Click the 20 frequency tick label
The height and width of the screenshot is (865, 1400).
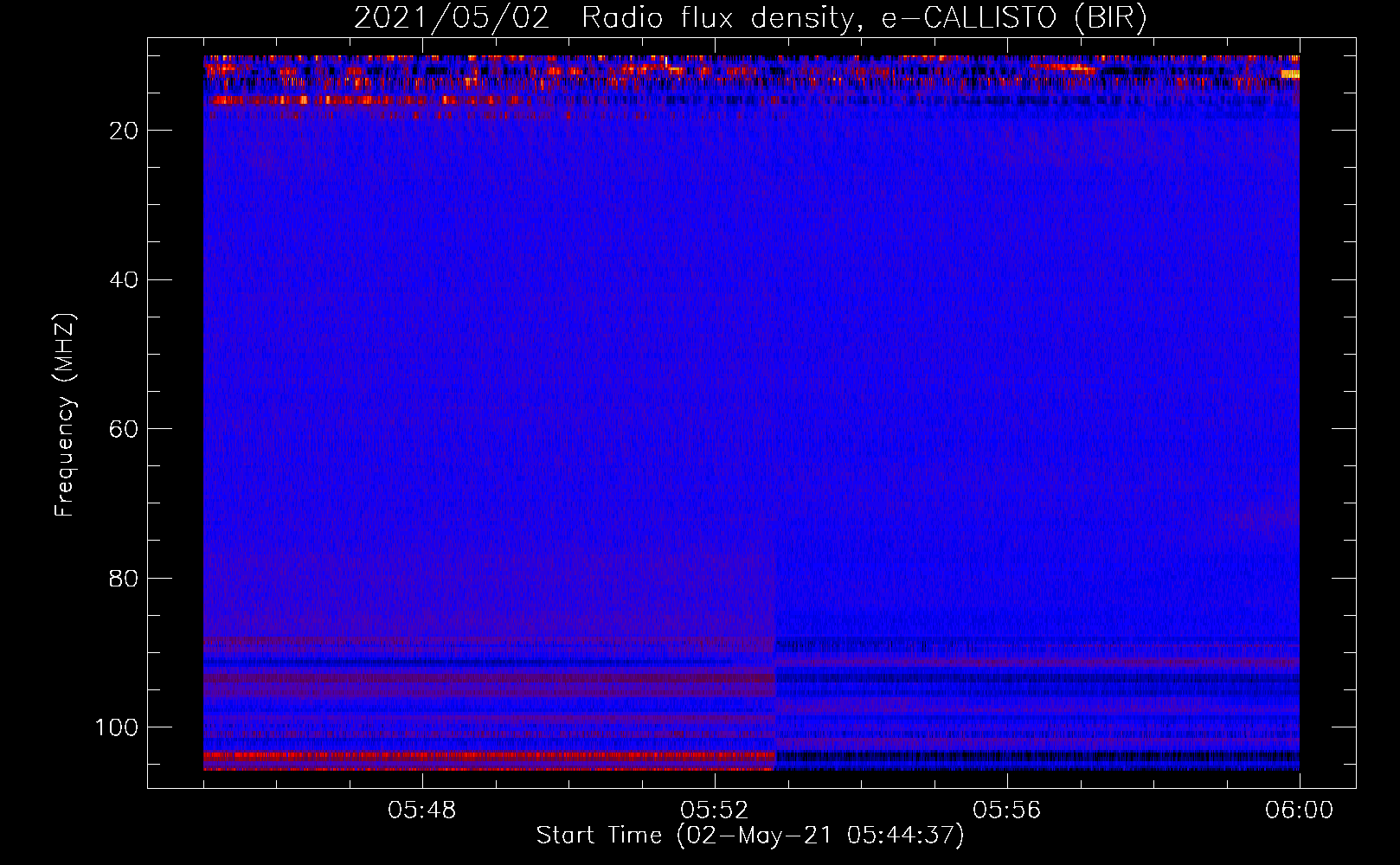click(x=125, y=131)
